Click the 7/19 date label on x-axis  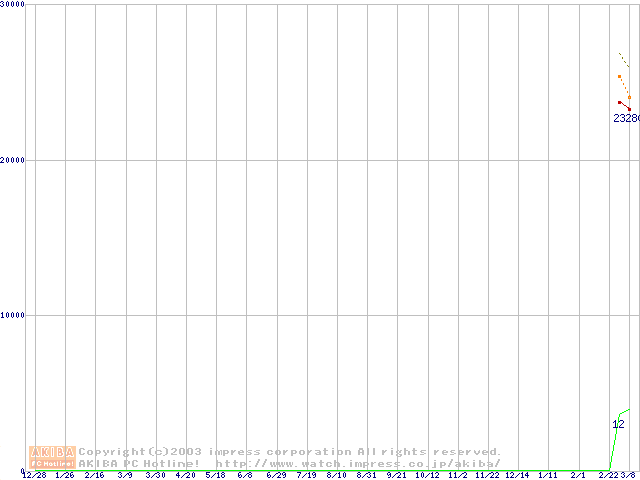coord(307,475)
